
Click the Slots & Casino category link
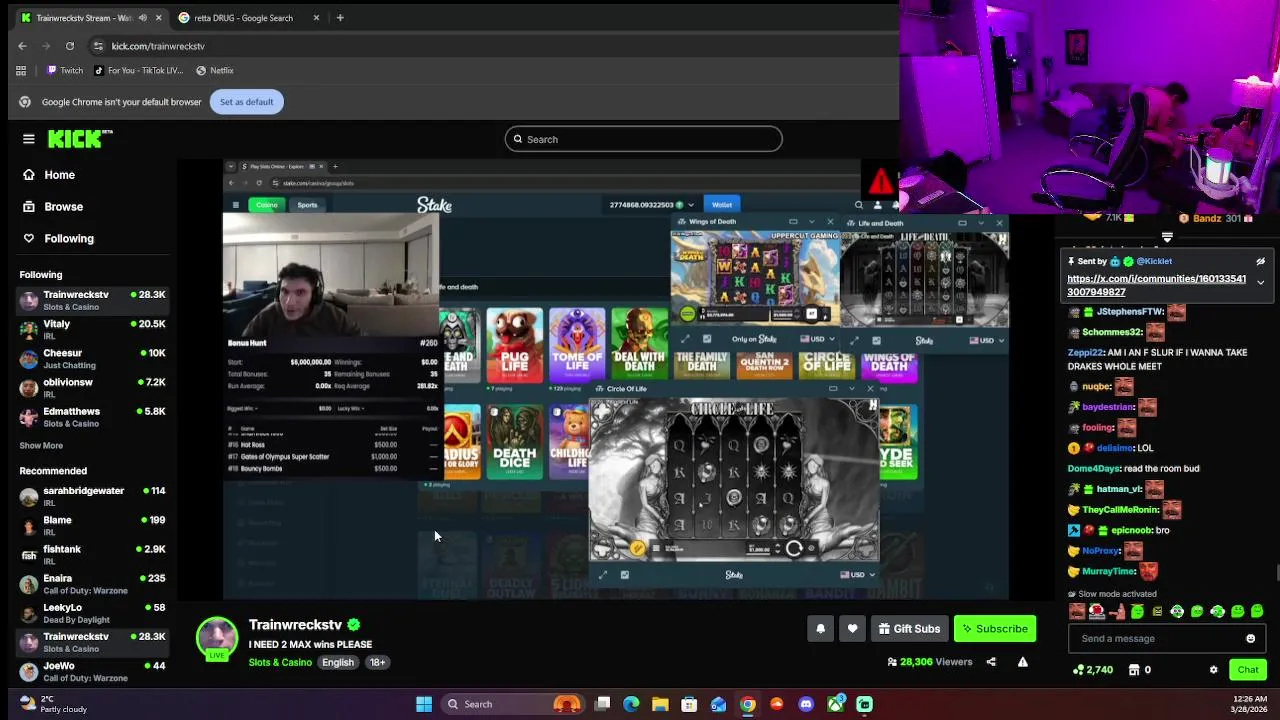[x=280, y=663]
